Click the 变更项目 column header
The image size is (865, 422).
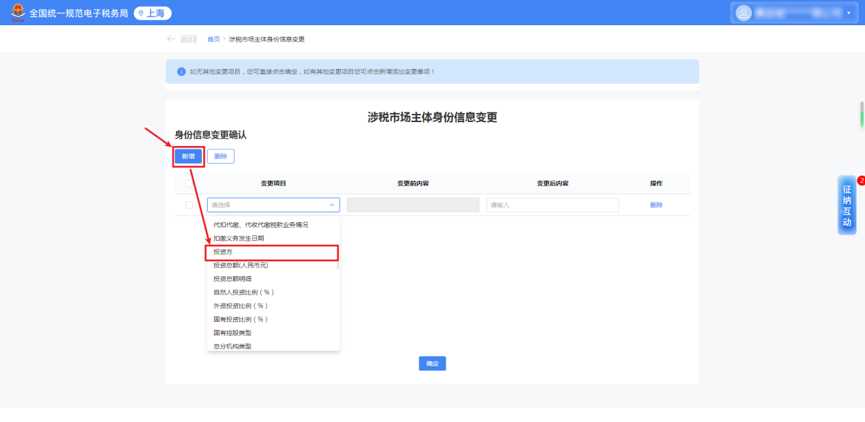(x=273, y=183)
